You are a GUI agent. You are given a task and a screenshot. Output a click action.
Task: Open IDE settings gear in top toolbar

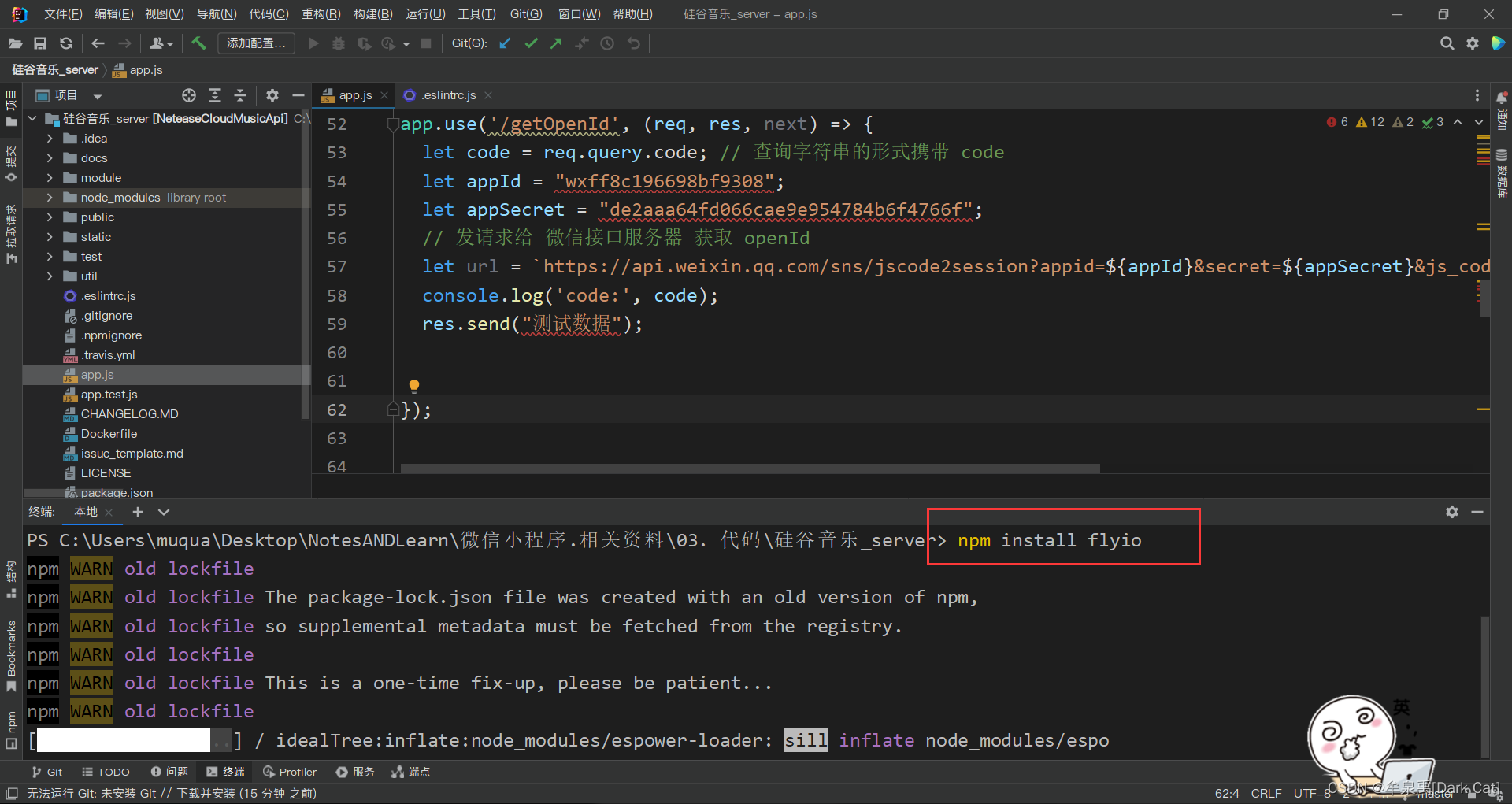point(1473,43)
